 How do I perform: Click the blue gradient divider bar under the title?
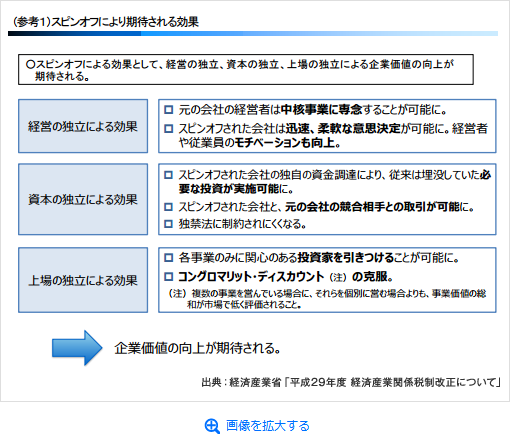tap(253, 34)
